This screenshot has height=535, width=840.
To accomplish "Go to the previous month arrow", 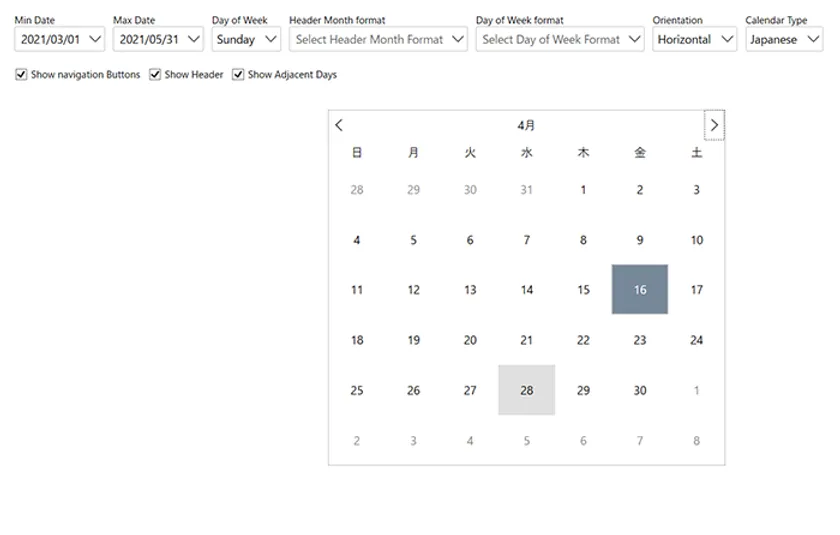I will (339, 125).
